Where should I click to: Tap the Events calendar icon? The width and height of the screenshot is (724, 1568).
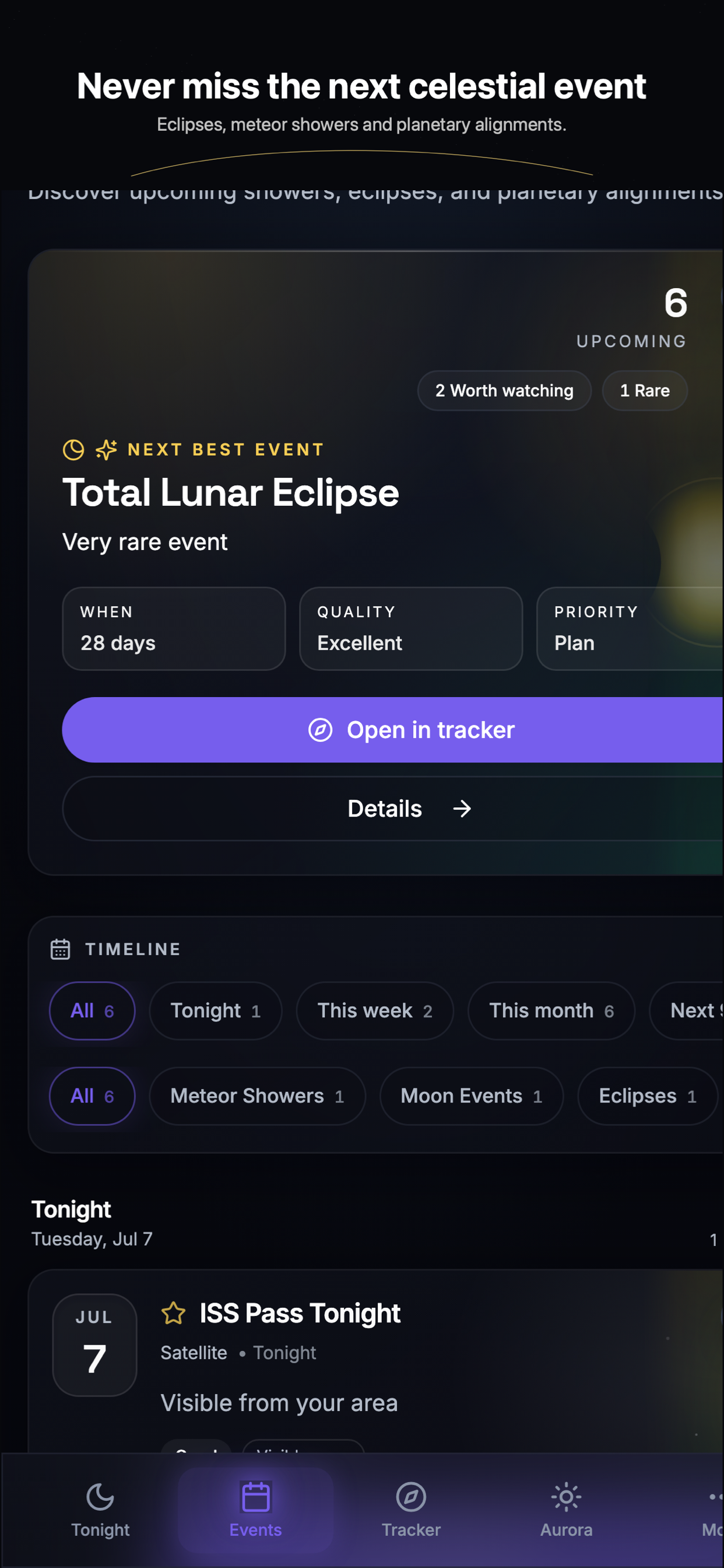tap(255, 1497)
